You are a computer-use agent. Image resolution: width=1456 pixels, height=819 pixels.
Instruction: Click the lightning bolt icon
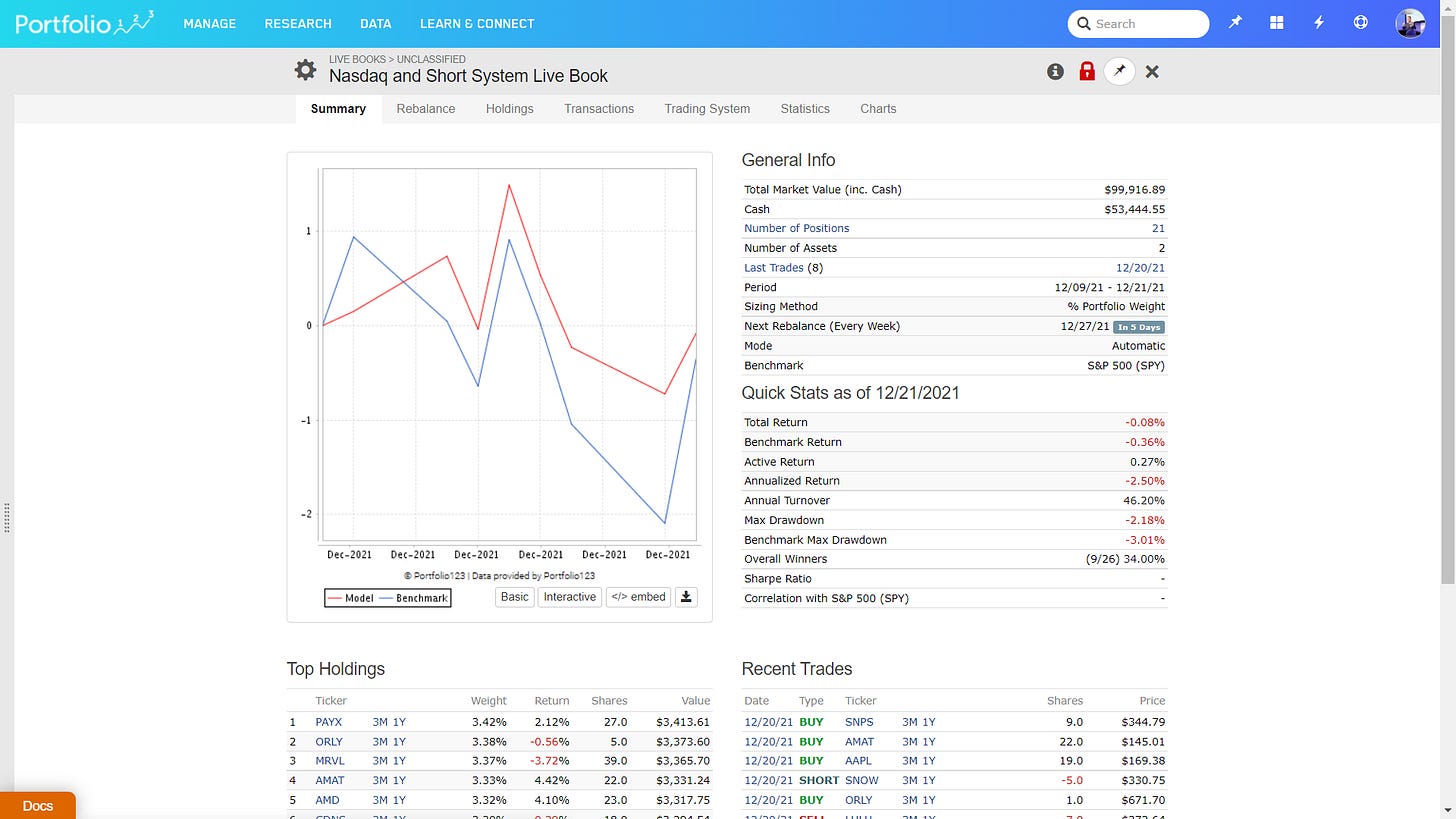click(1319, 23)
